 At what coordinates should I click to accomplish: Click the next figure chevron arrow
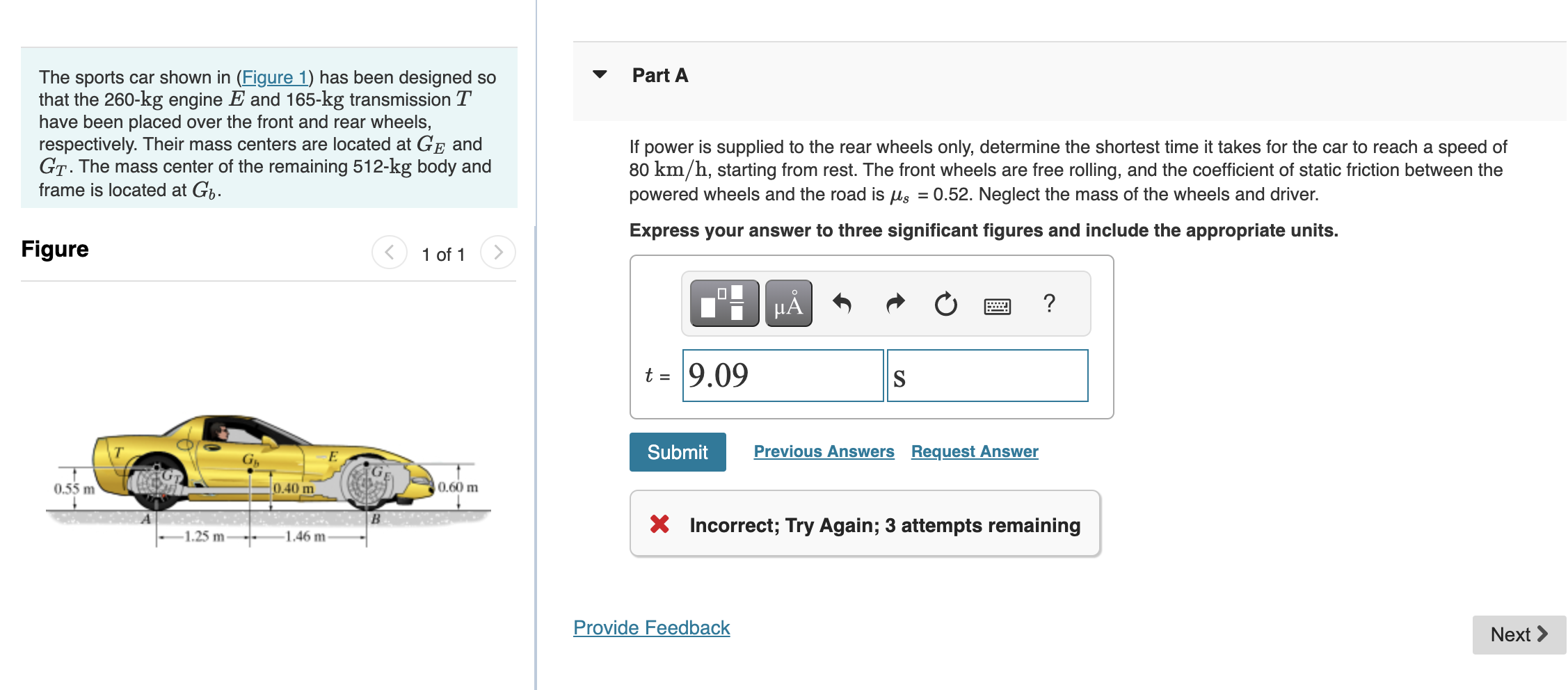498,252
